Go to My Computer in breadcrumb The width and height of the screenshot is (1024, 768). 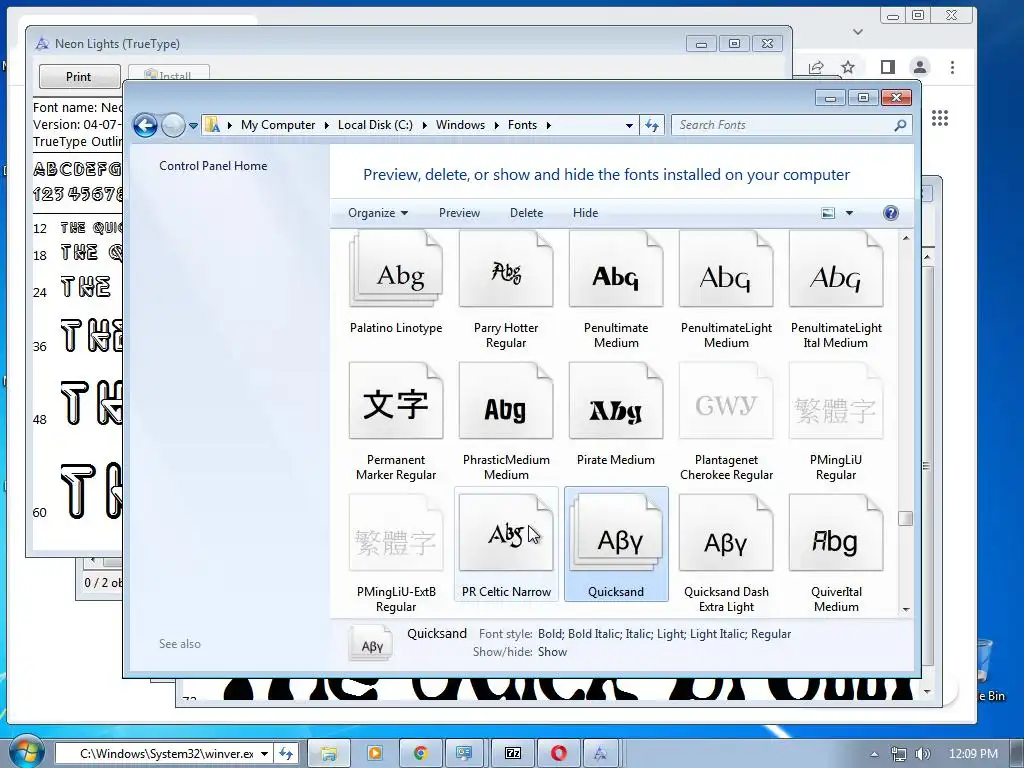point(278,125)
